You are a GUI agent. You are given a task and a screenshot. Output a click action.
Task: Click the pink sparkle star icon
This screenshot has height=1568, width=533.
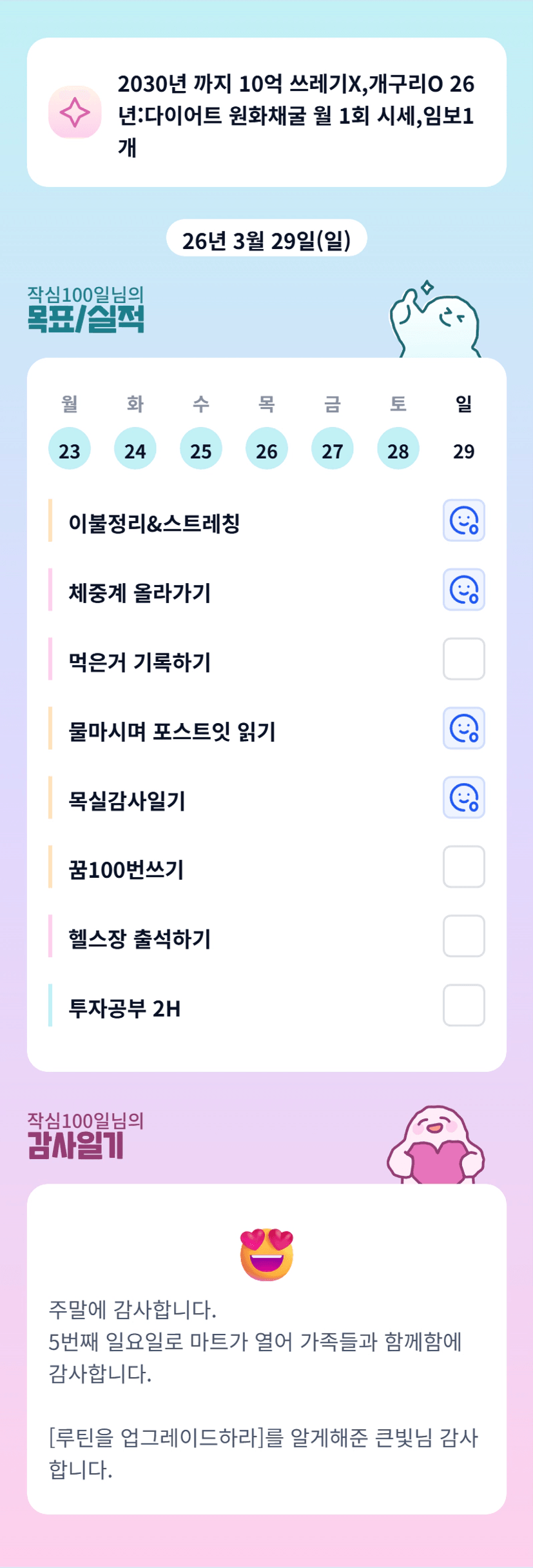[x=75, y=112]
